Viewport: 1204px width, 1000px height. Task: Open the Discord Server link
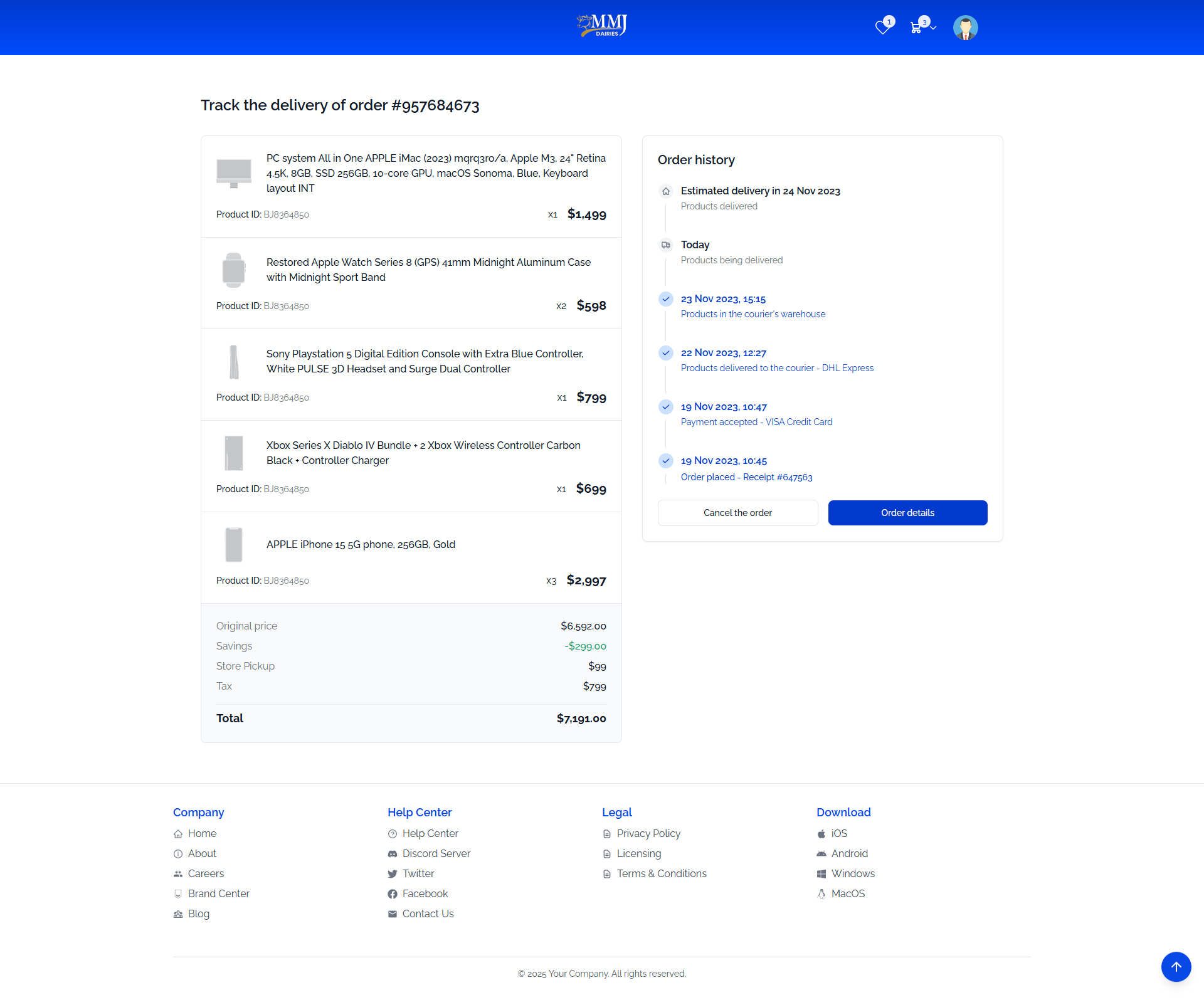436,853
